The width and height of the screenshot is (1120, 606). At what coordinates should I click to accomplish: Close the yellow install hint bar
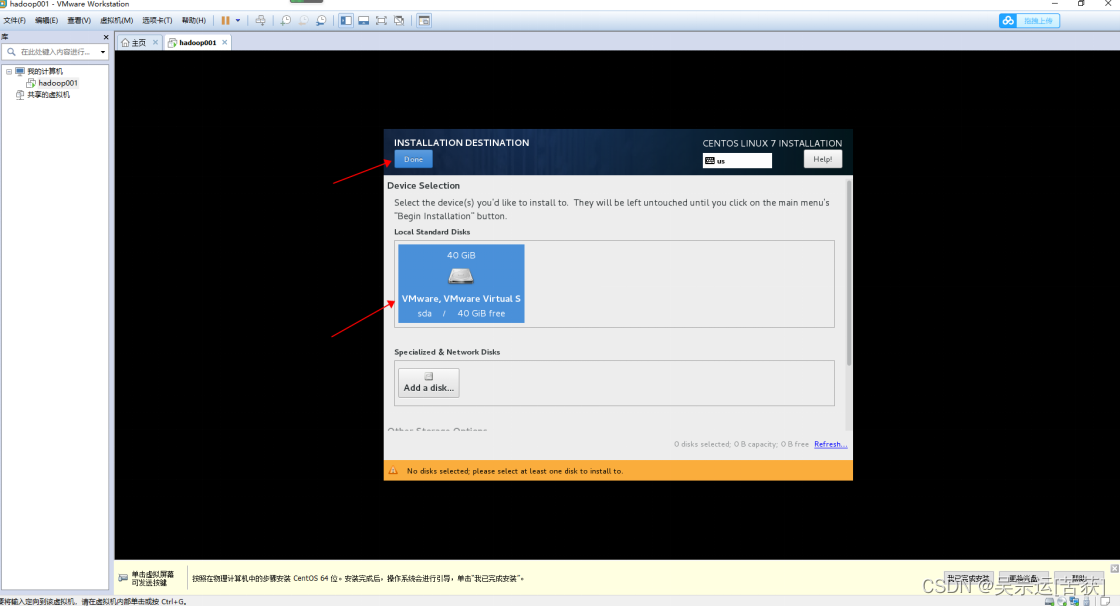point(1114,569)
